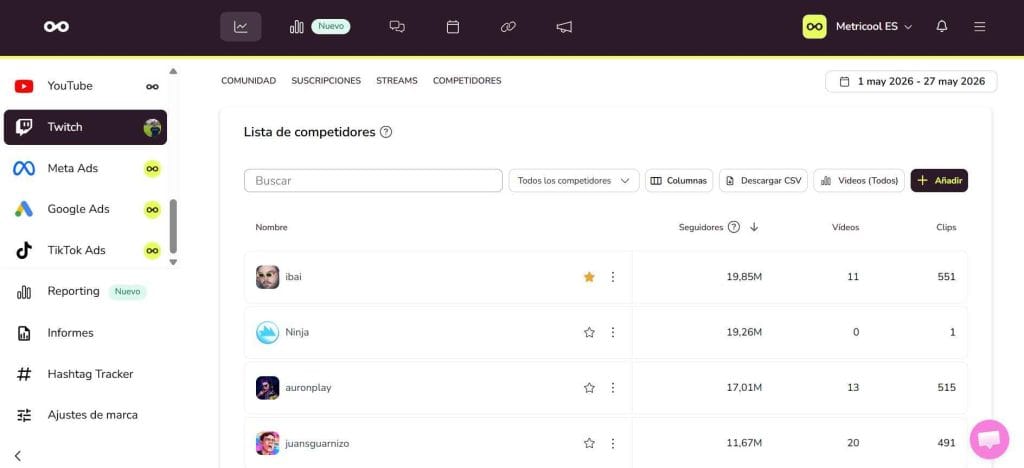Click the Seguidores help icon
Viewport: 1024px width, 468px height.
[x=734, y=227]
